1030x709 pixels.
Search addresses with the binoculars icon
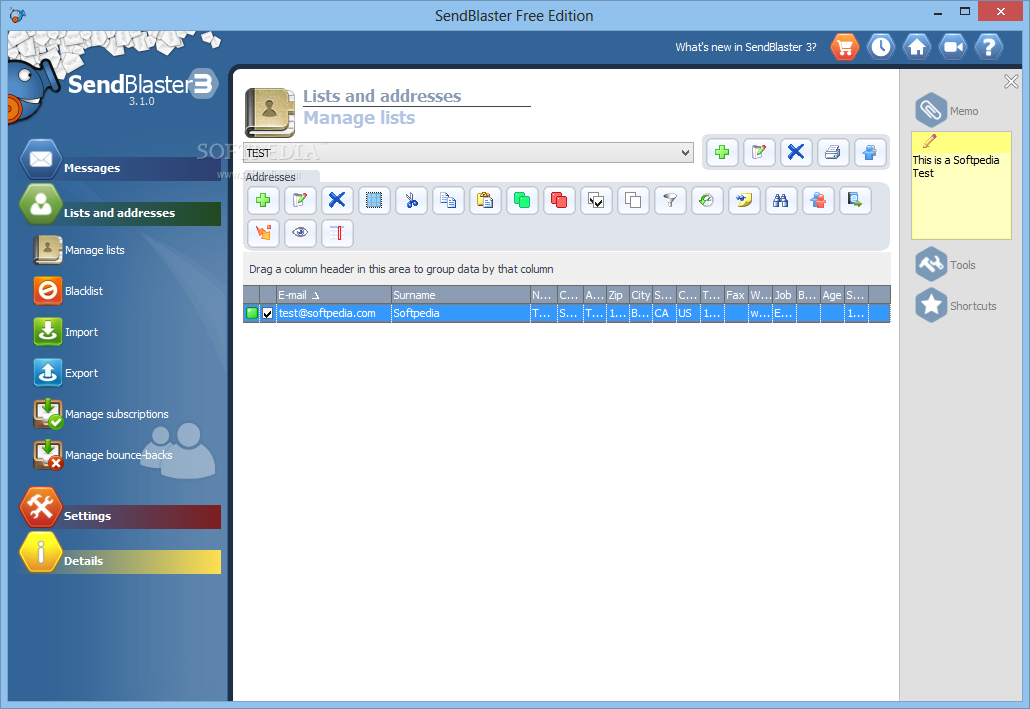(780, 200)
